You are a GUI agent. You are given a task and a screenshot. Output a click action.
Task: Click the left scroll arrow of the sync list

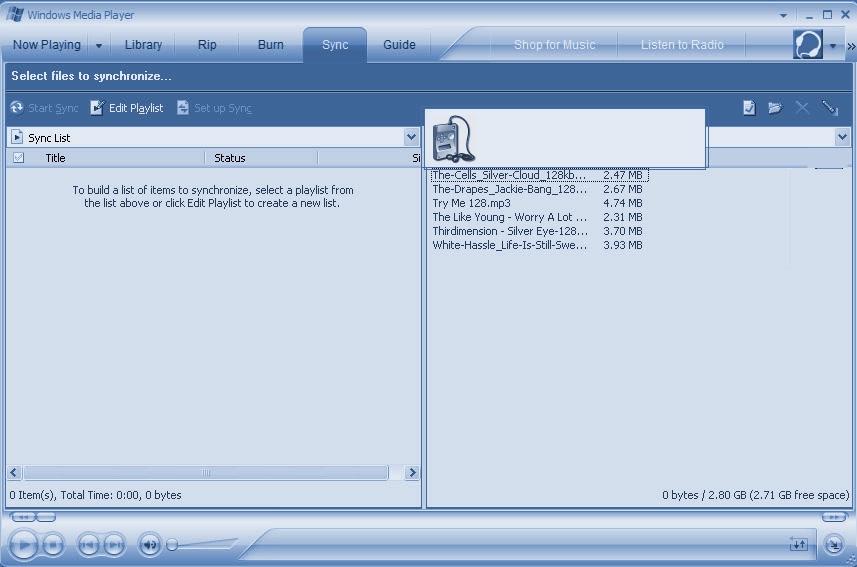[x=14, y=472]
